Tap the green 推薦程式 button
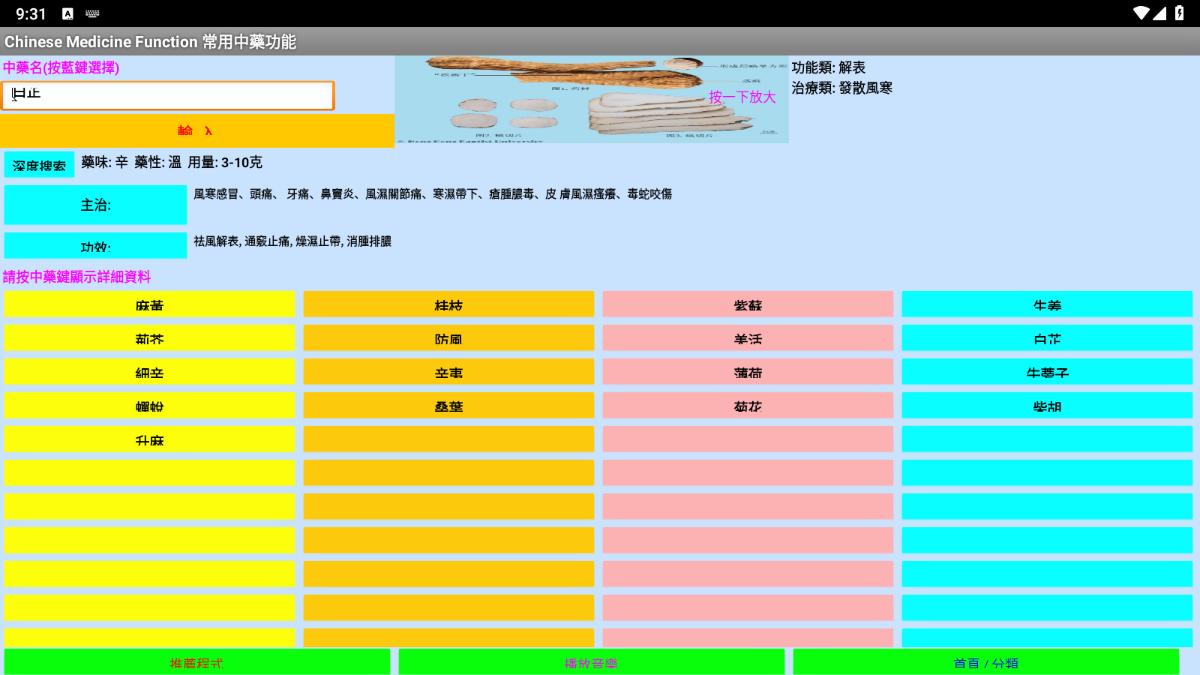This screenshot has height=675, width=1200. [x=197, y=662]
